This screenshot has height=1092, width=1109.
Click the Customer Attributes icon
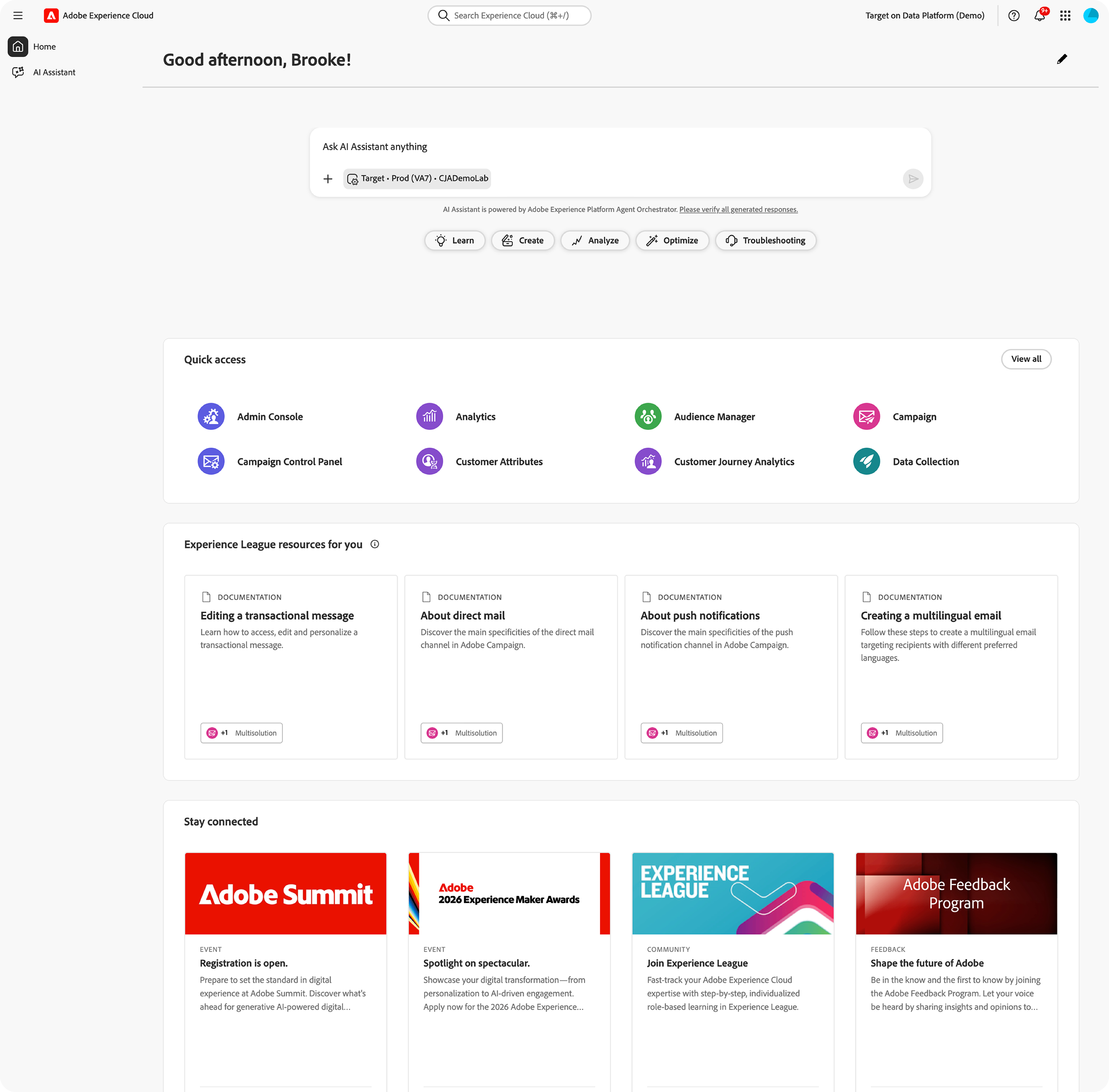tap(430, 461)
